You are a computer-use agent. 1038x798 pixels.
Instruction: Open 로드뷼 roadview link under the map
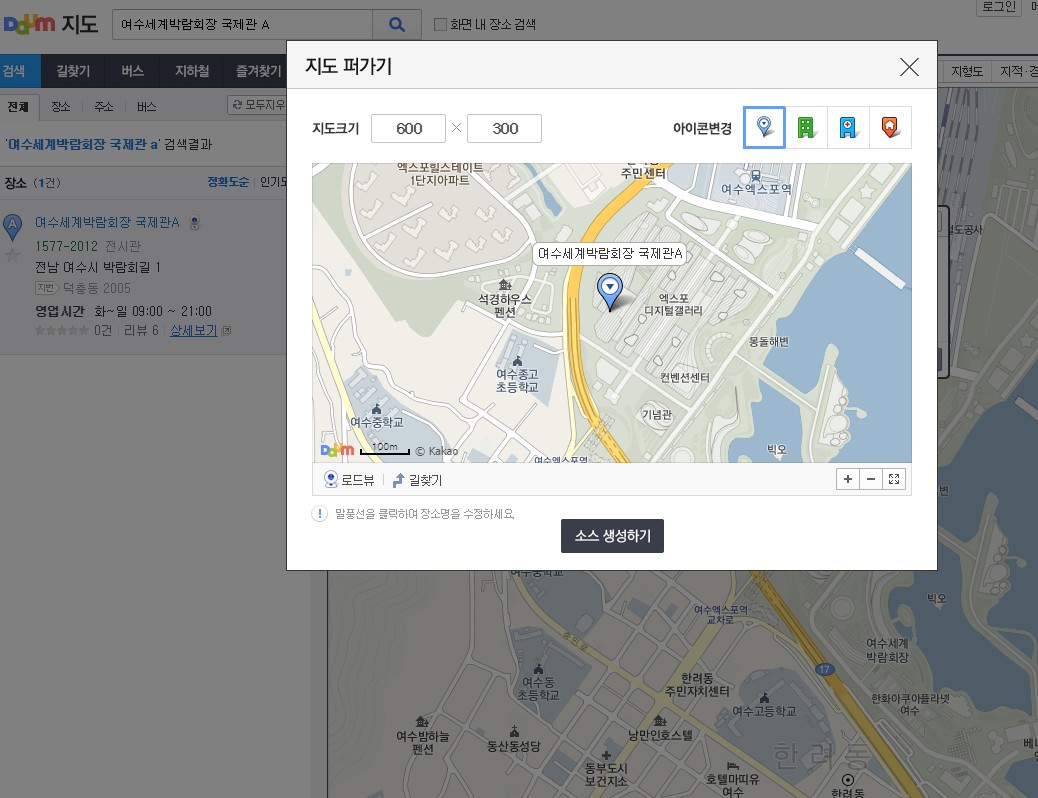pyautogui.click(x=349, y=480)
